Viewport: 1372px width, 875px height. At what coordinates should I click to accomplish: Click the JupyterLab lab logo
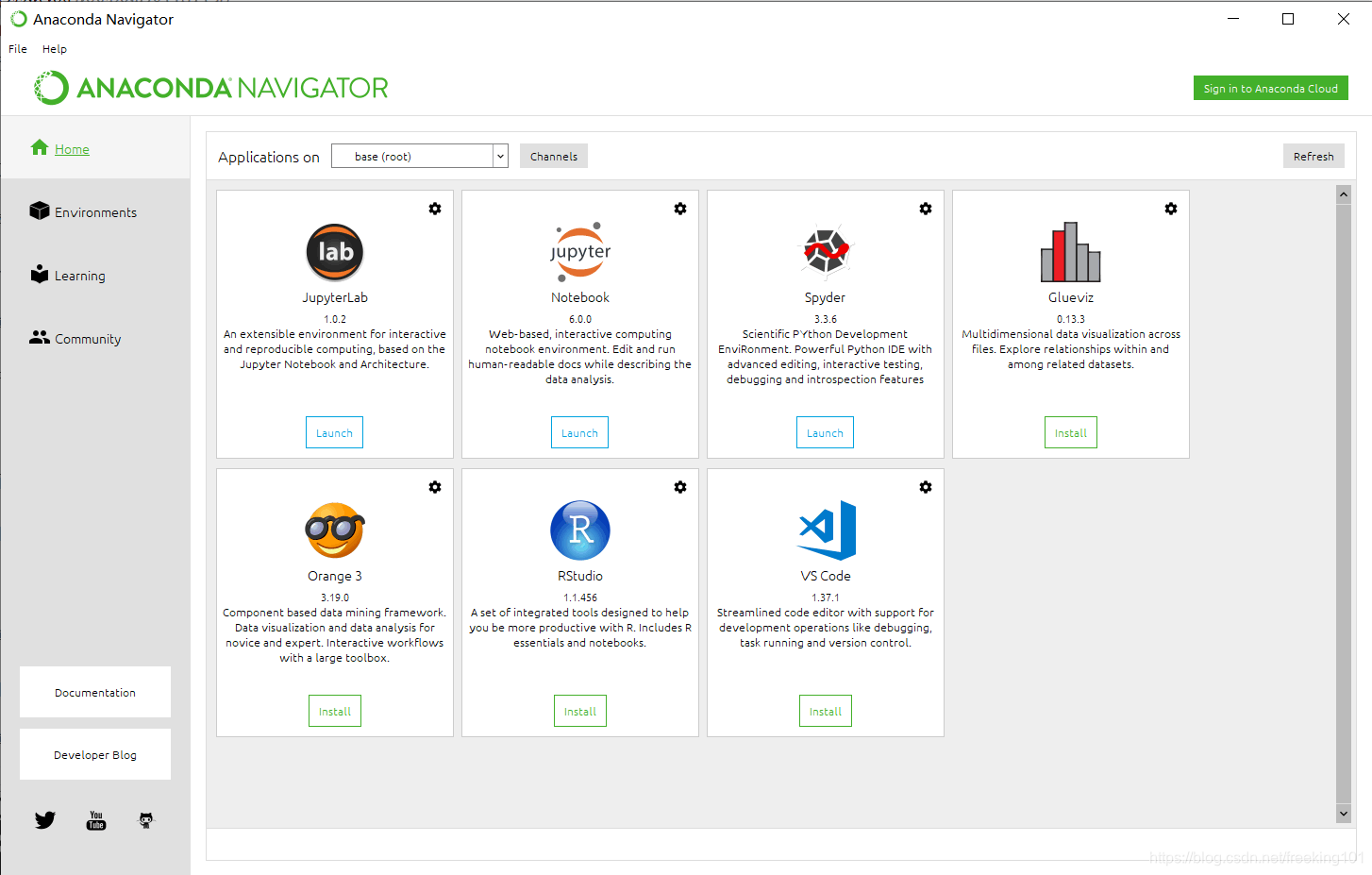point(335,252)
